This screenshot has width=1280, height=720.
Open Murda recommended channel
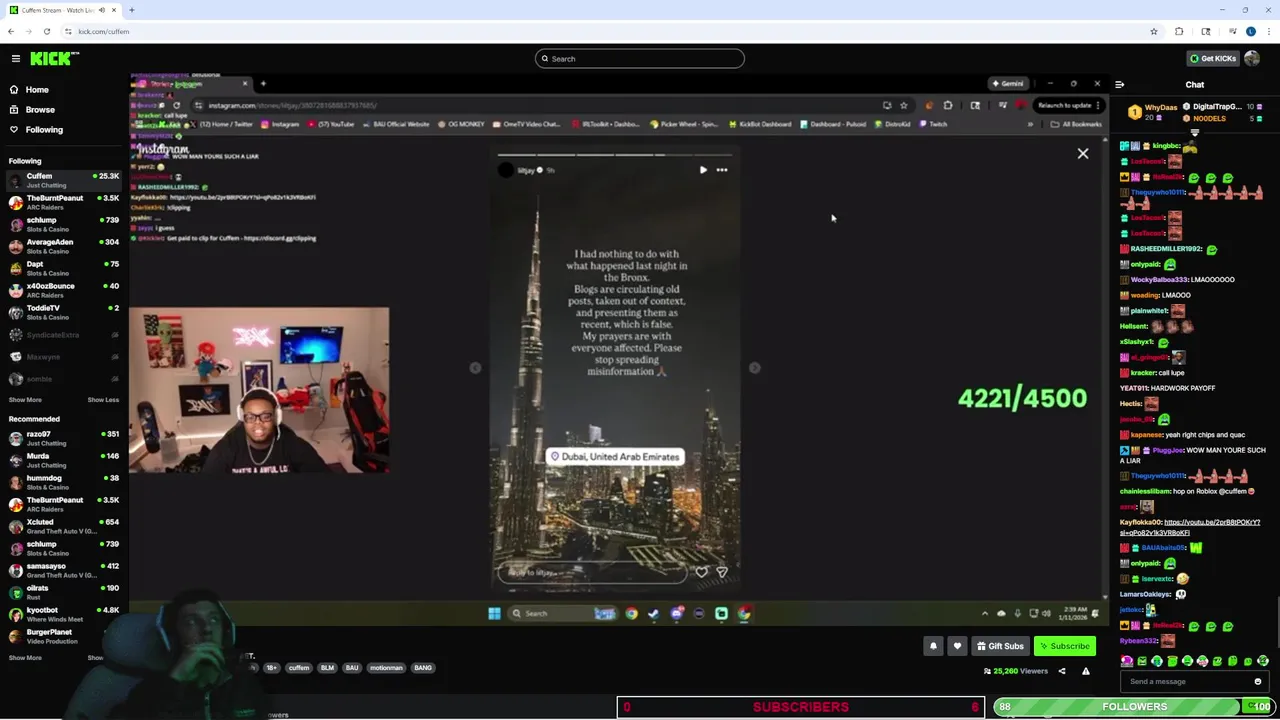(63, 460)
